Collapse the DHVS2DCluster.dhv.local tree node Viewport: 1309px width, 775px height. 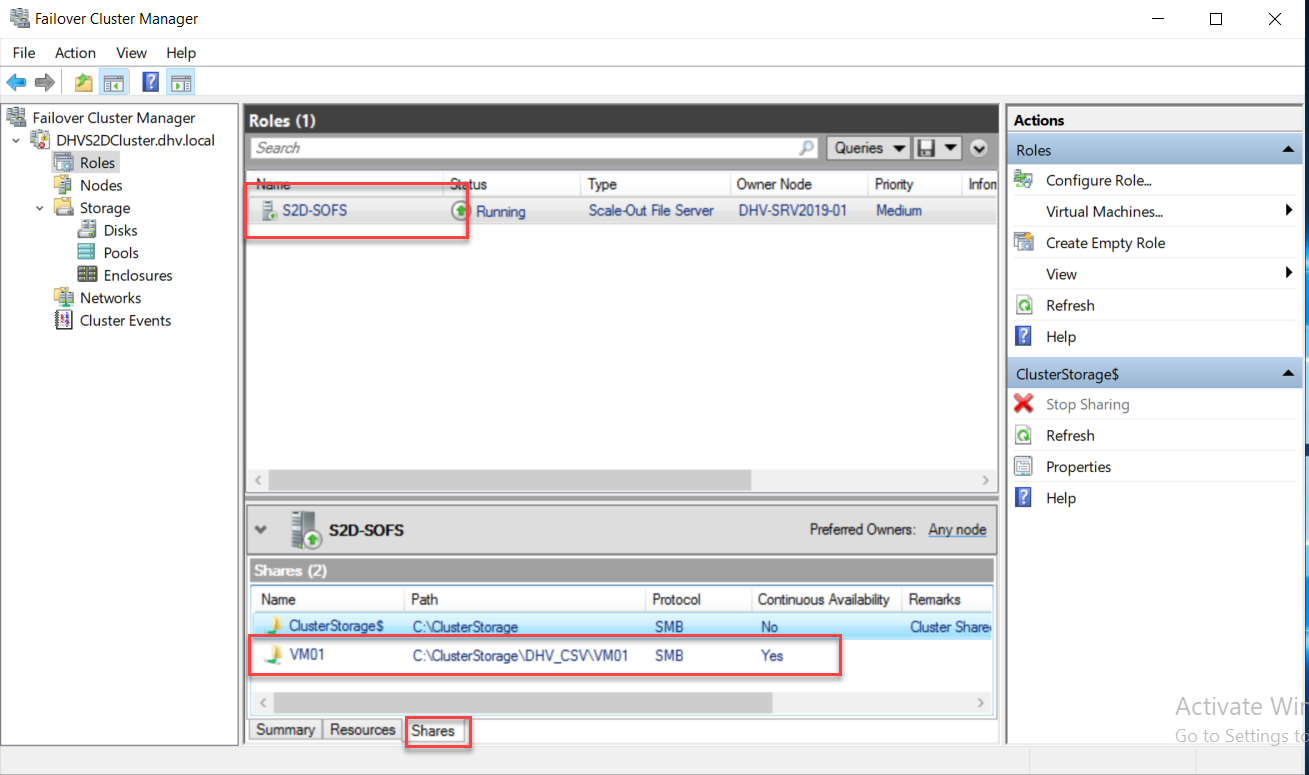[16, 140]
